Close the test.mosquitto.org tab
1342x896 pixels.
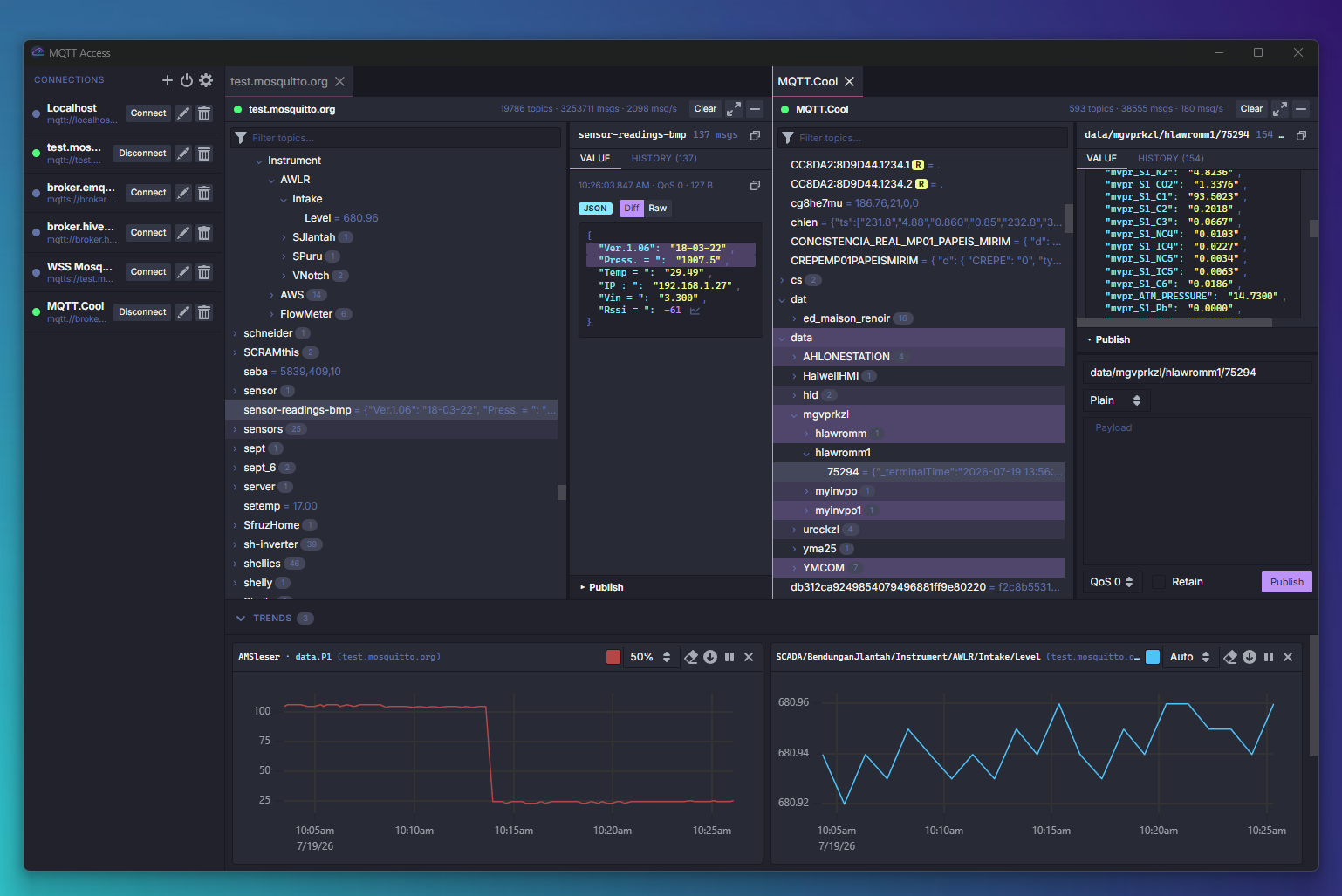tap(339, 81)
